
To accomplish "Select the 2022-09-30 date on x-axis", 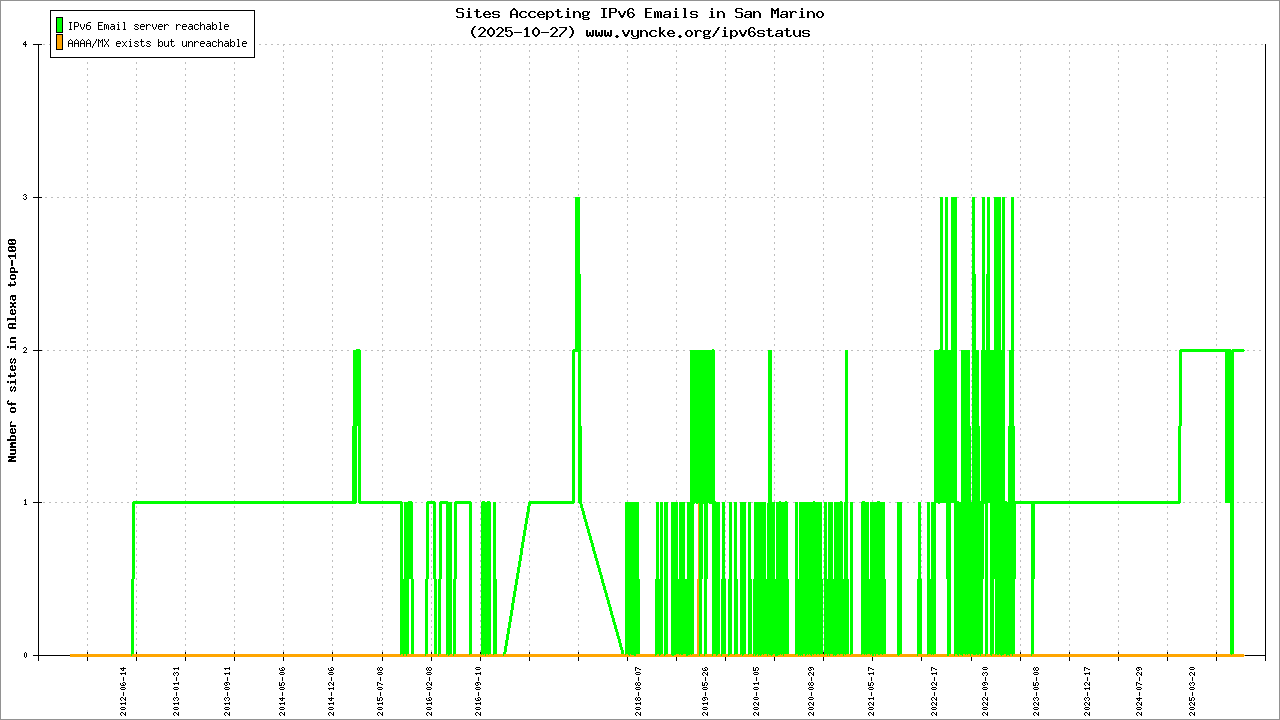I will point(985,688).
